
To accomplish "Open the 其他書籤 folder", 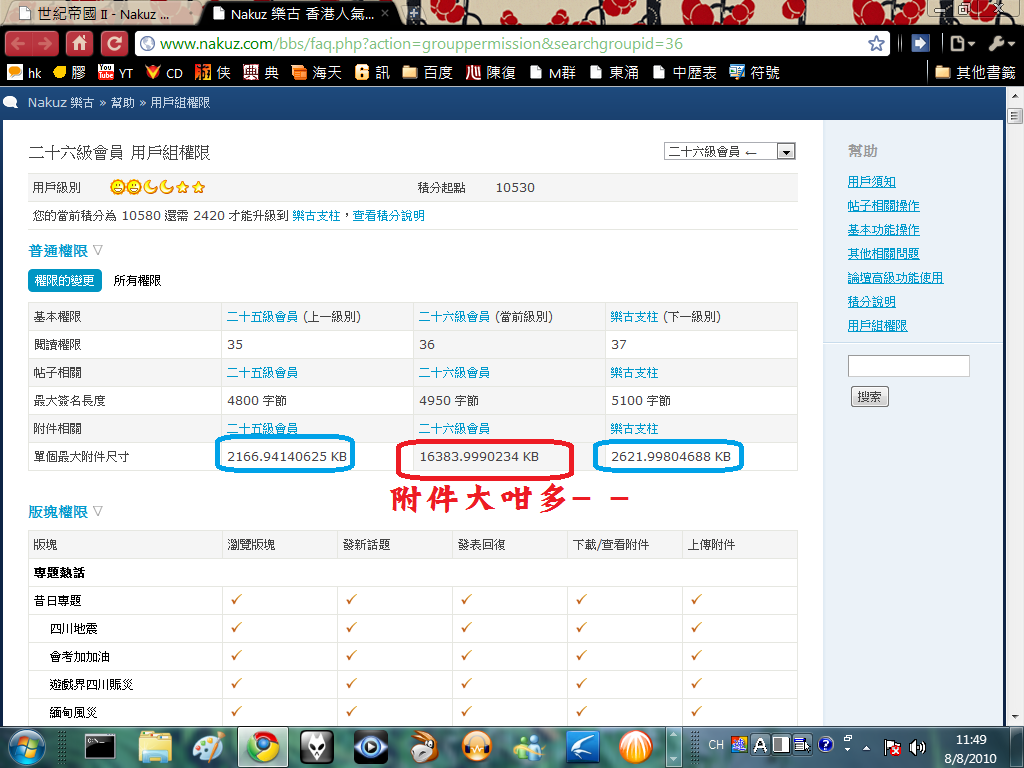I will (976, 72).
